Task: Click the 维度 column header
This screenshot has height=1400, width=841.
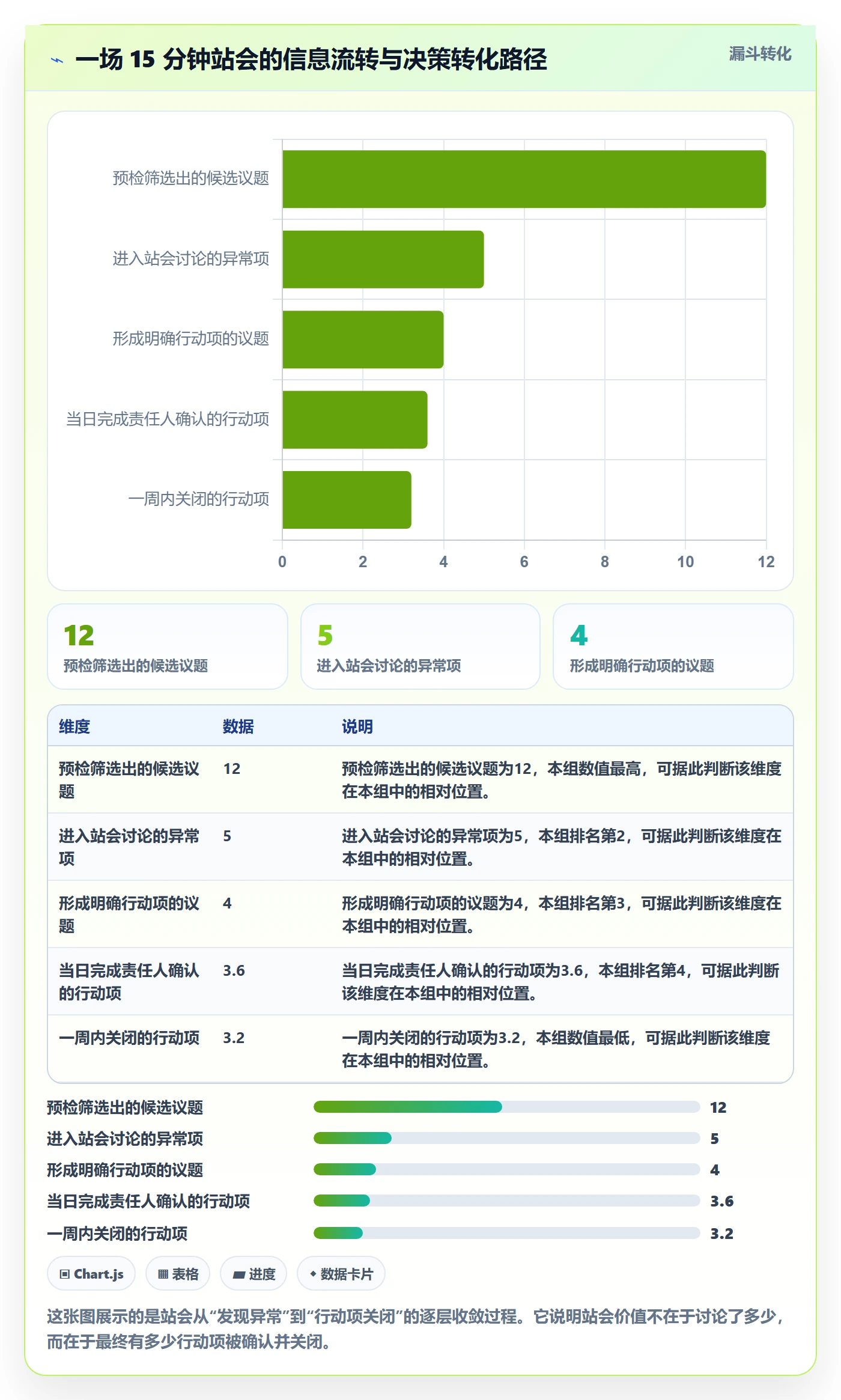Action: (74, 726)
